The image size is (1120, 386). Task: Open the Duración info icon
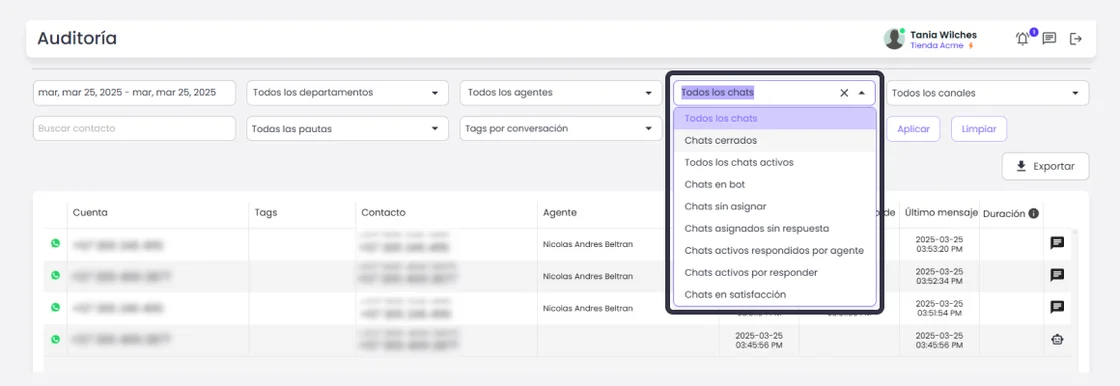[x=1034, y=214]
